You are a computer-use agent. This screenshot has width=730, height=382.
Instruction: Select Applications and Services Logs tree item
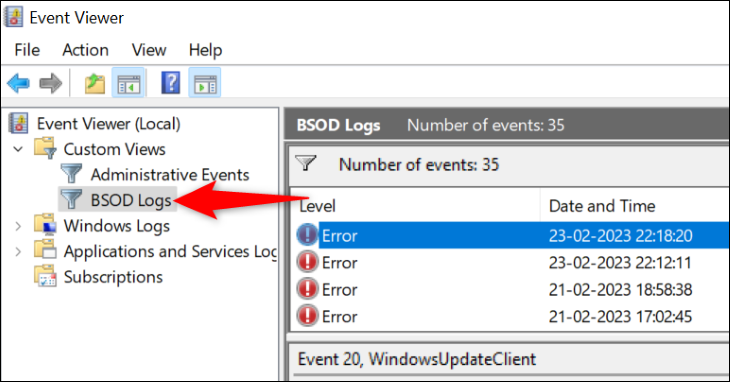coord(170,252)
